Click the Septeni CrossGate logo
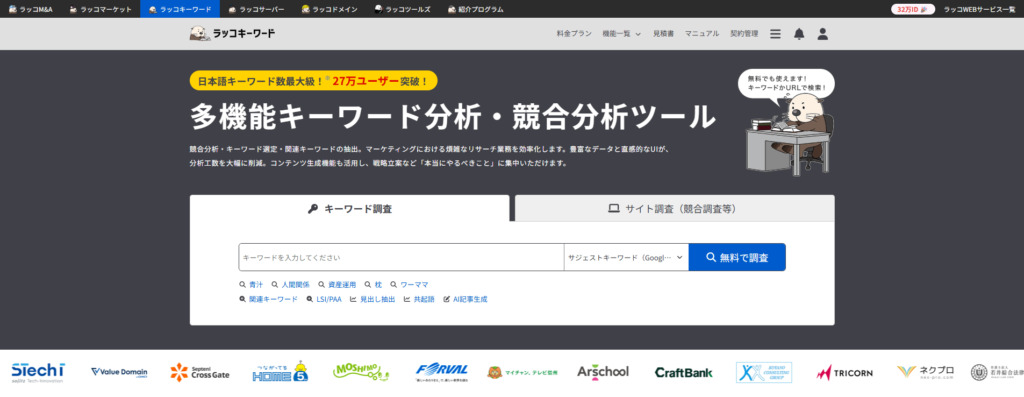 (200, 372)
